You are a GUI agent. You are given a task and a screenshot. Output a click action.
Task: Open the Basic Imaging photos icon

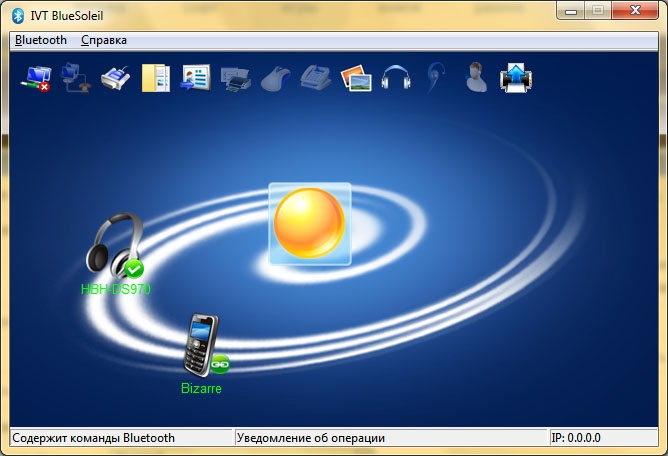pos(356,77)
